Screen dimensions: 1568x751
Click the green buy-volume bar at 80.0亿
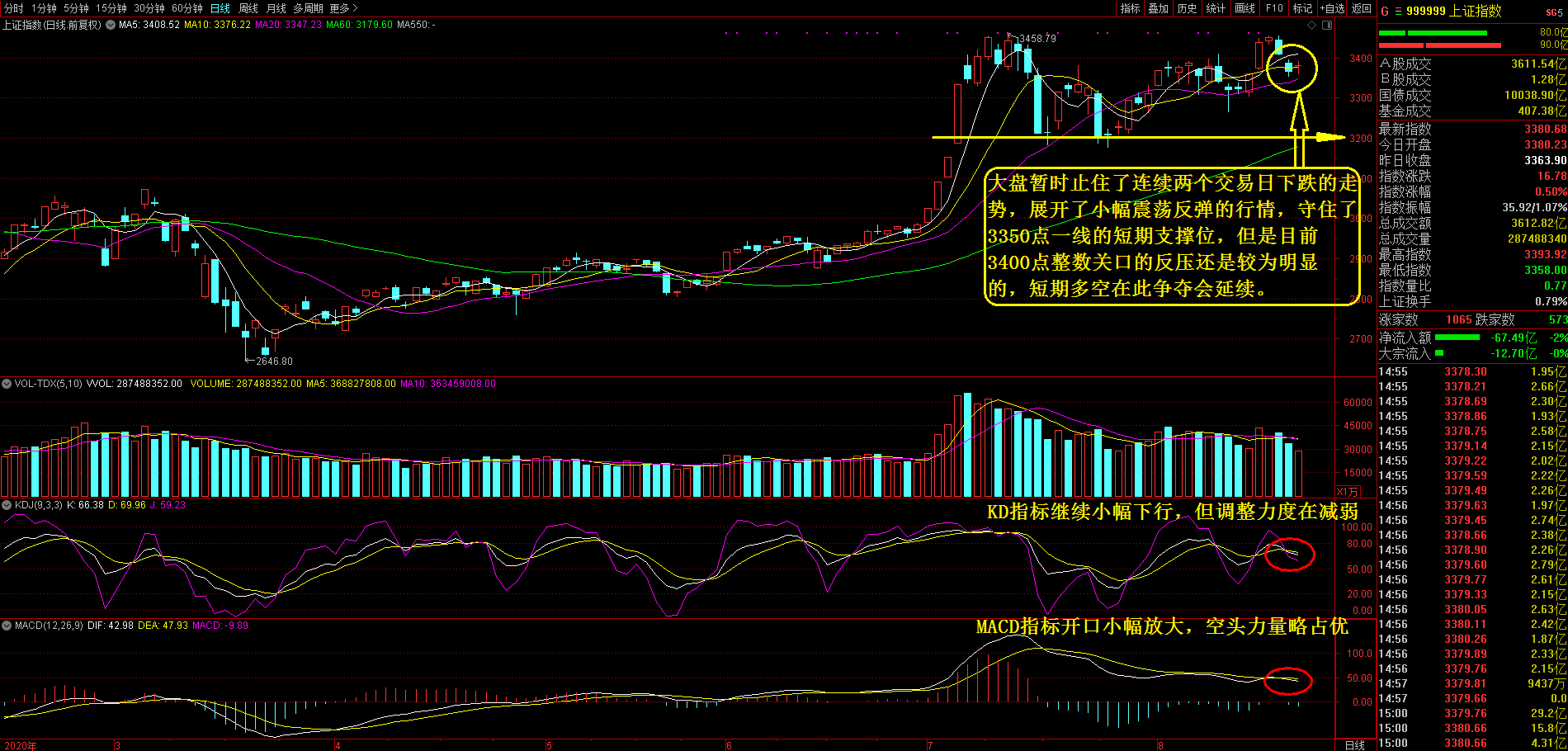tap(1433, 33)
